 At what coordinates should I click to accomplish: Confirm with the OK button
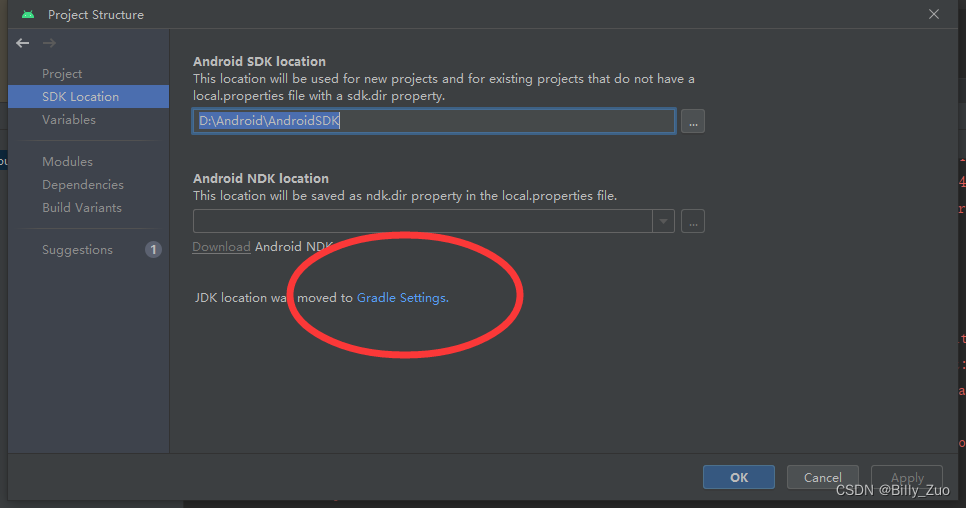[x=739, y=477]
